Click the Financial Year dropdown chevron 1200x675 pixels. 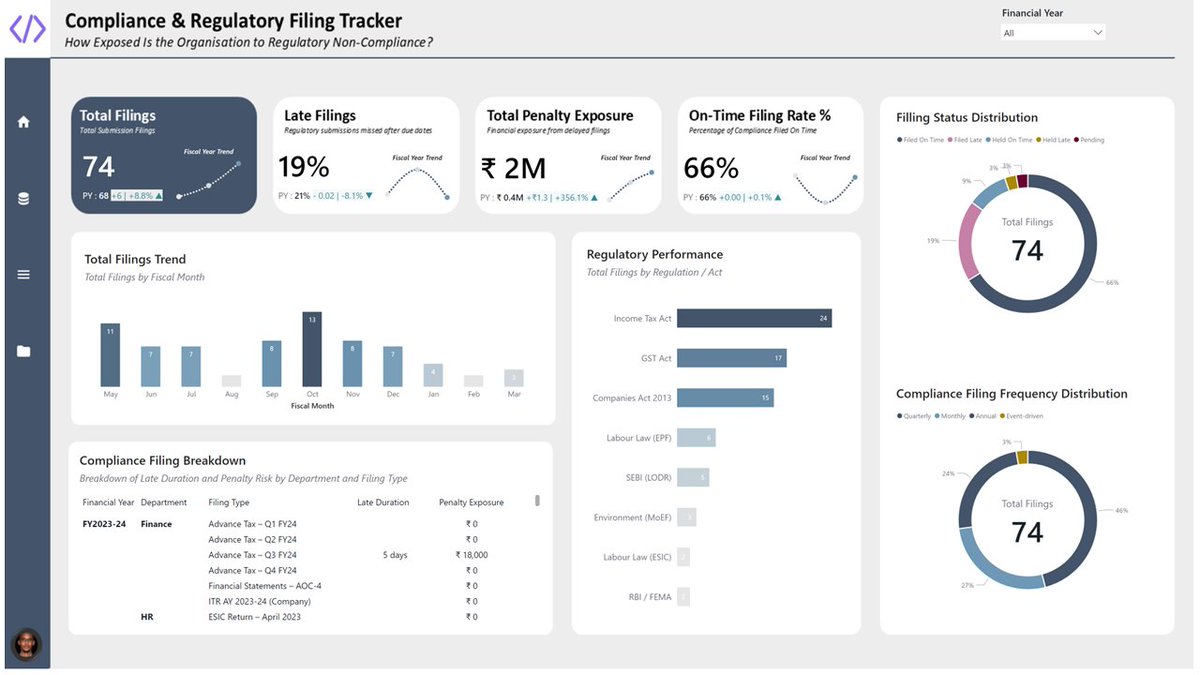click(x=1097, y=33)
